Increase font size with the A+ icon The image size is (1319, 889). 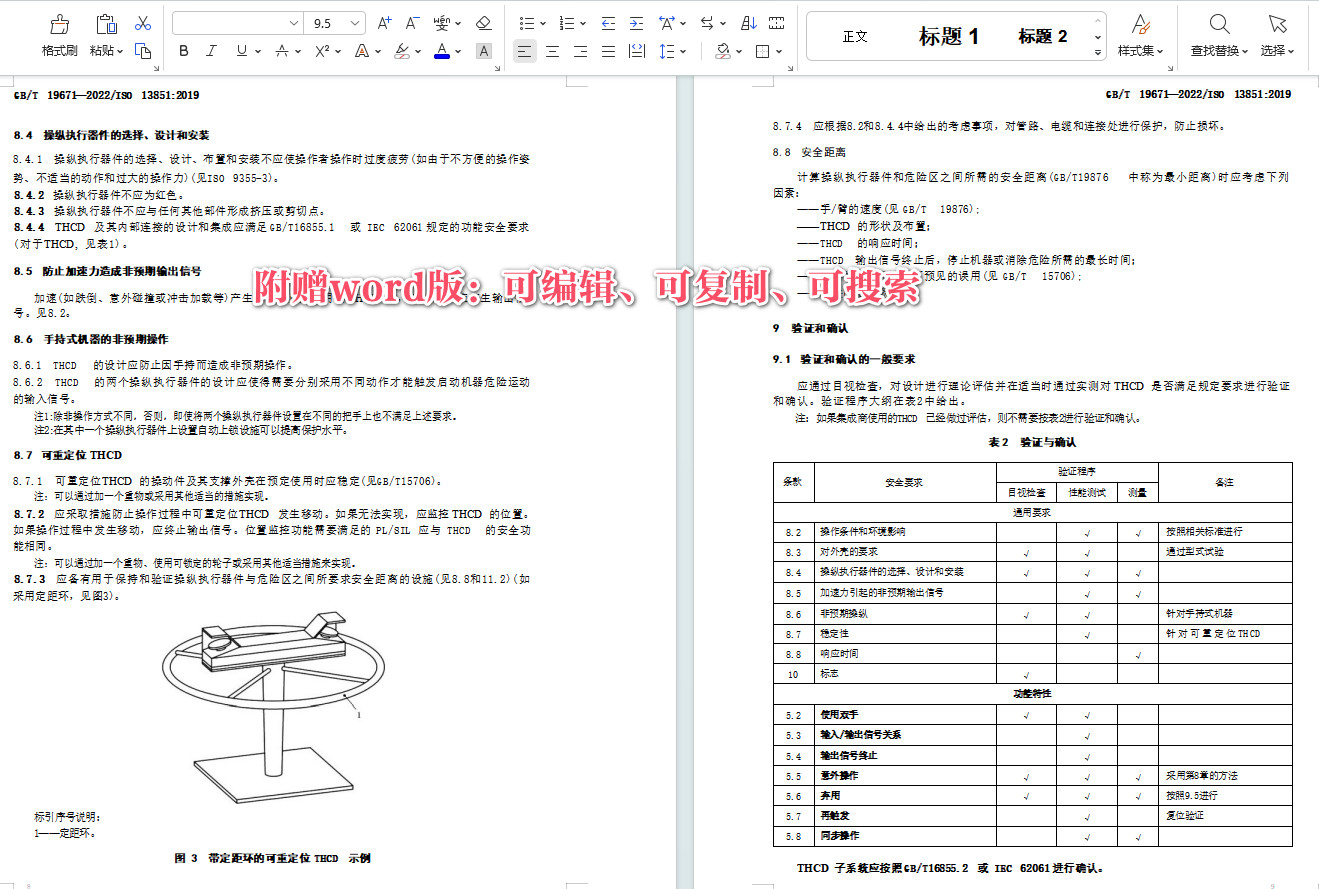point(384,23)
